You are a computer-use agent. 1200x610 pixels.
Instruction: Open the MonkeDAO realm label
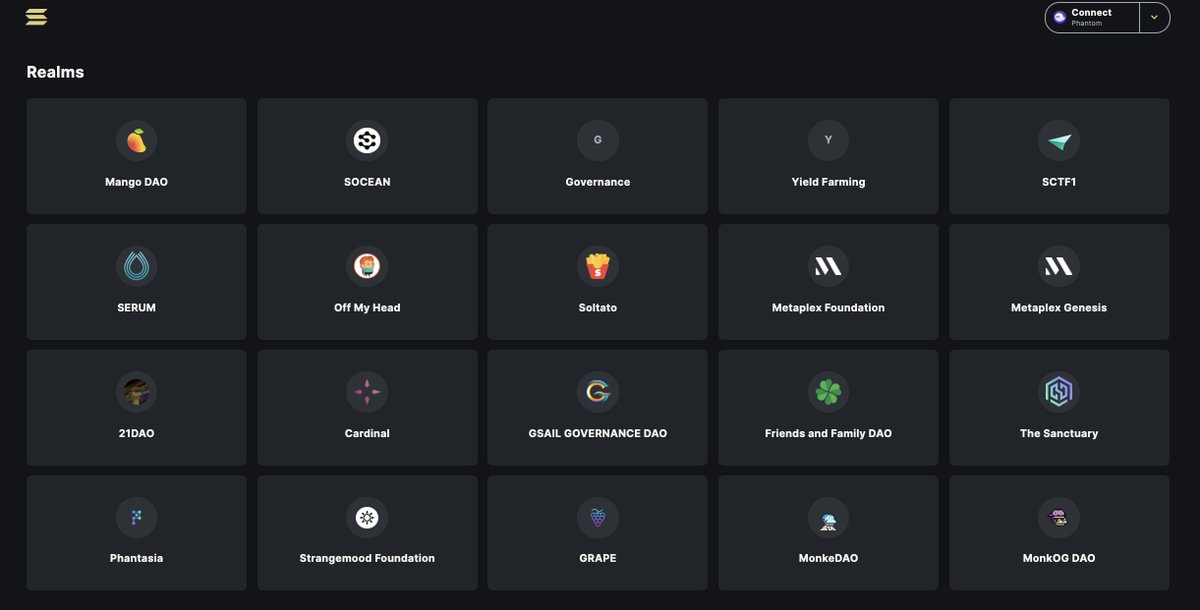click(828, 558)
